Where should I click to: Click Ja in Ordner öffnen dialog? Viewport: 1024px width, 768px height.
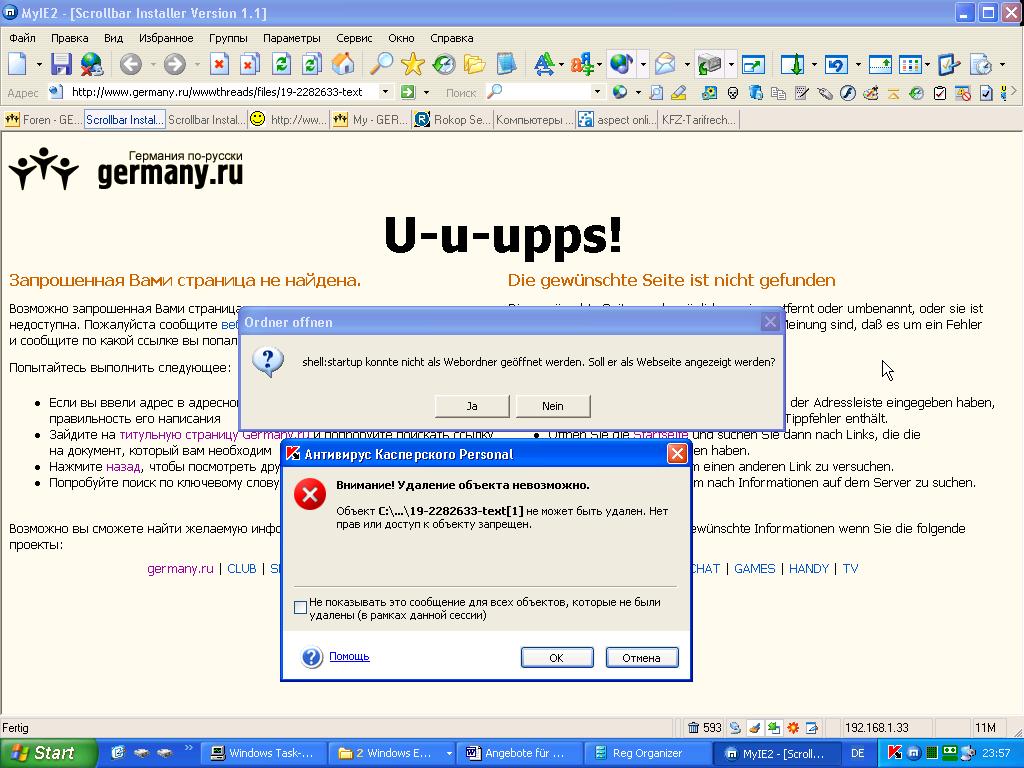[472, 406]
